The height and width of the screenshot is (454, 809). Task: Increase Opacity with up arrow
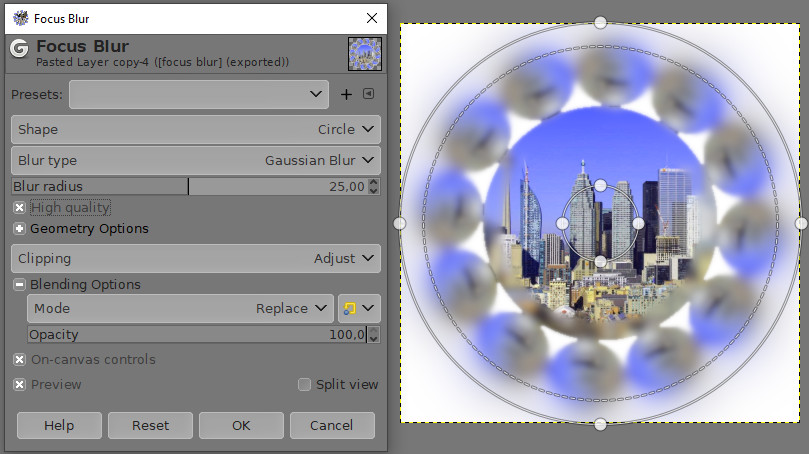tap(374, 330)
